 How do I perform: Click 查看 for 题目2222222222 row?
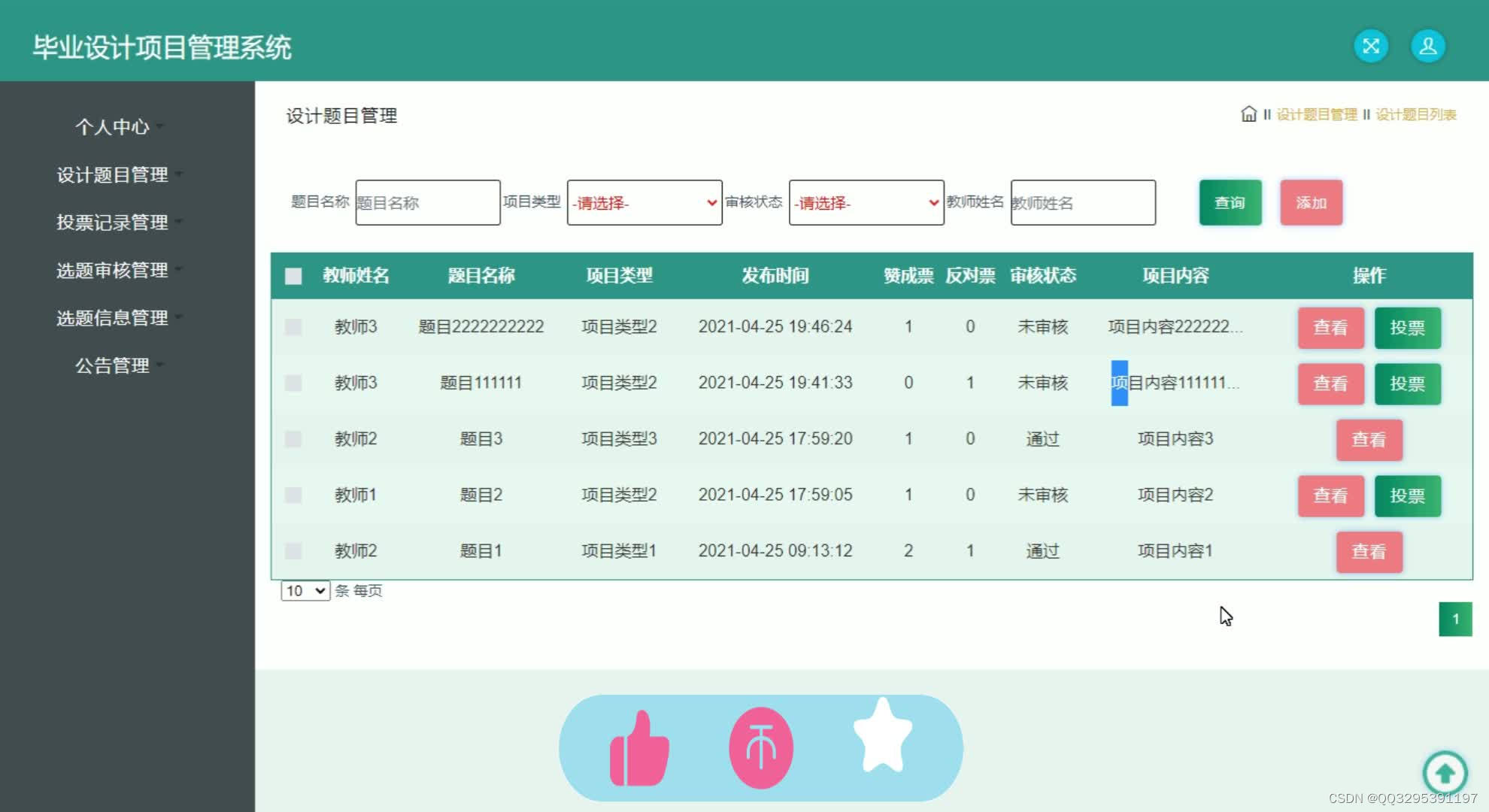pos(1330,328)
